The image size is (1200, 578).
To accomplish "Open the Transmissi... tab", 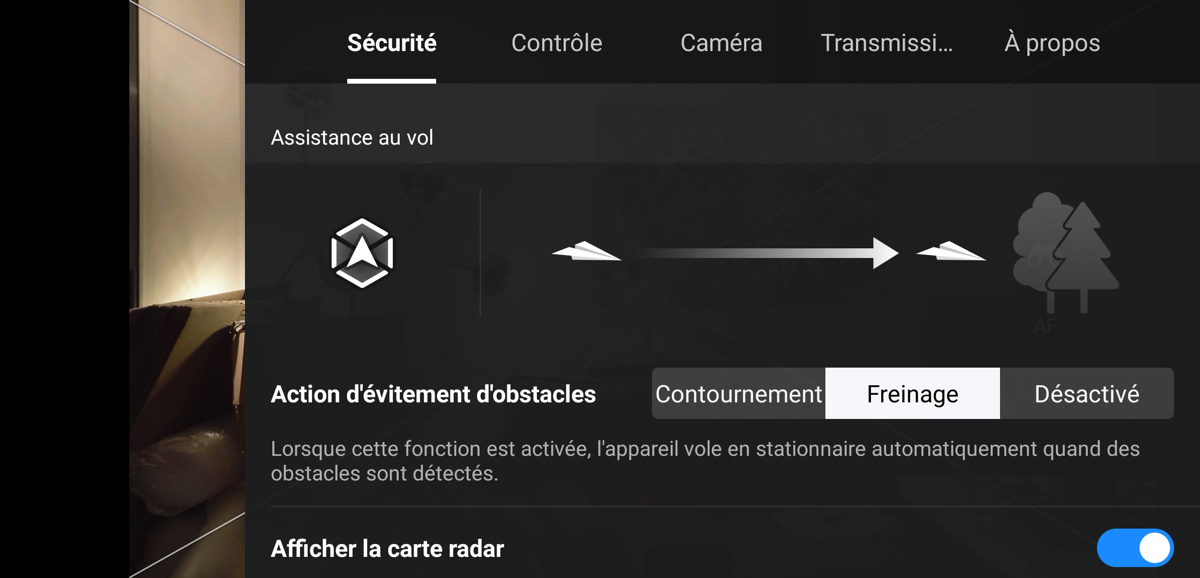I will click(887, 43).
